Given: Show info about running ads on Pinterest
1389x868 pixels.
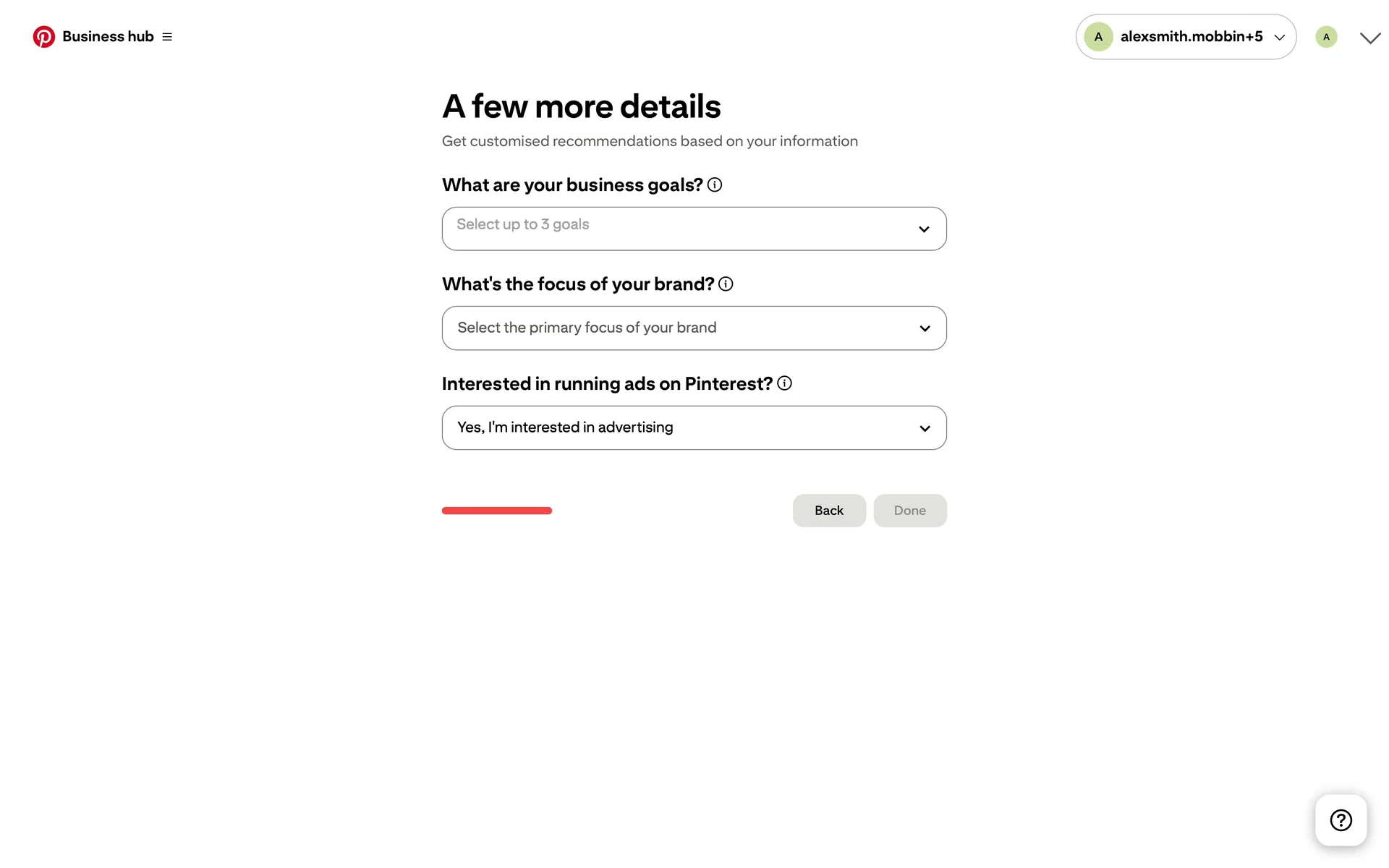Looking at the screenshot, I should coord(784,383).
